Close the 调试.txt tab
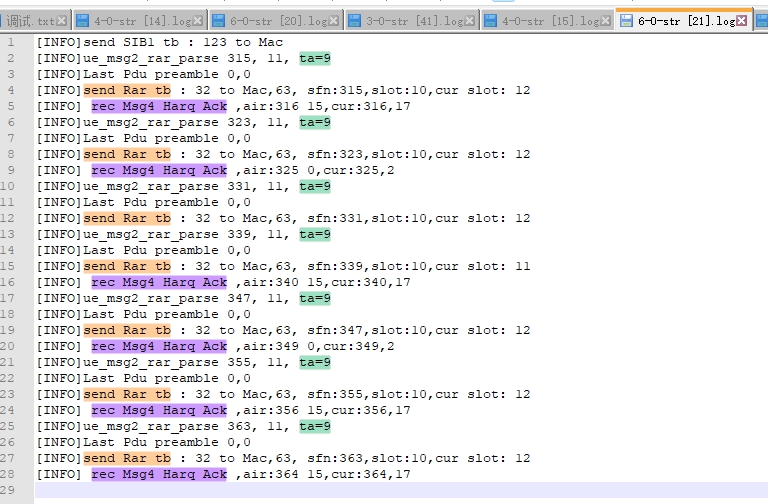768x504 pixels. point(62,21)
